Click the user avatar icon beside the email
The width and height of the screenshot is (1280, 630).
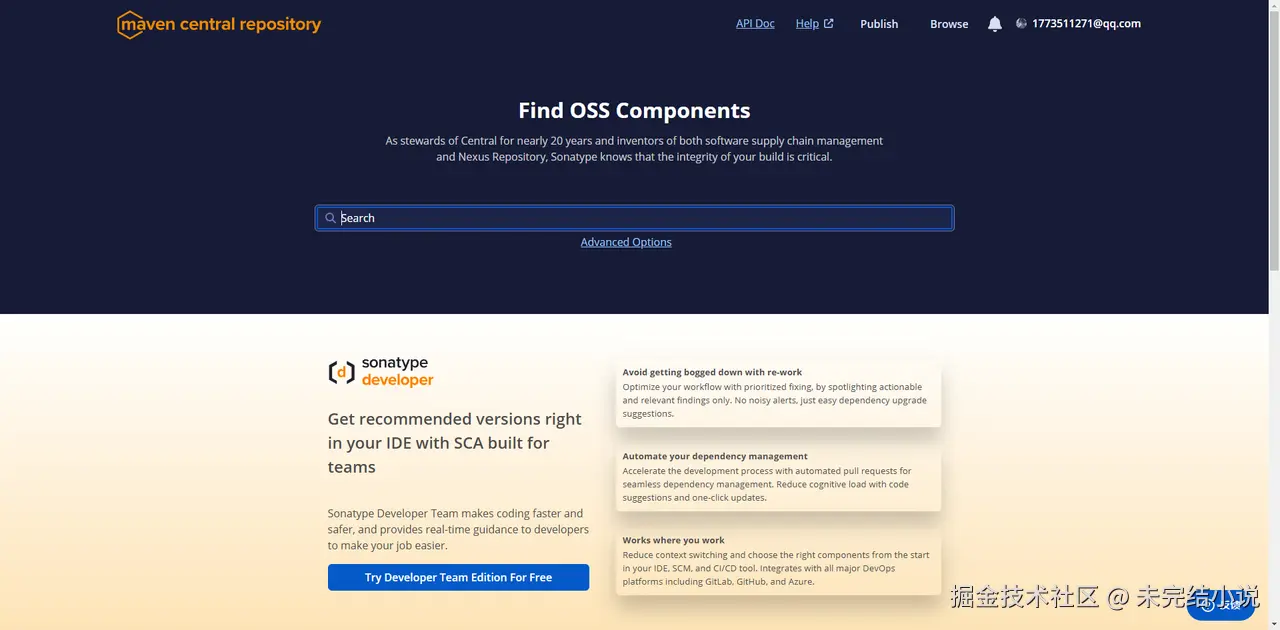pos(1021,24)
